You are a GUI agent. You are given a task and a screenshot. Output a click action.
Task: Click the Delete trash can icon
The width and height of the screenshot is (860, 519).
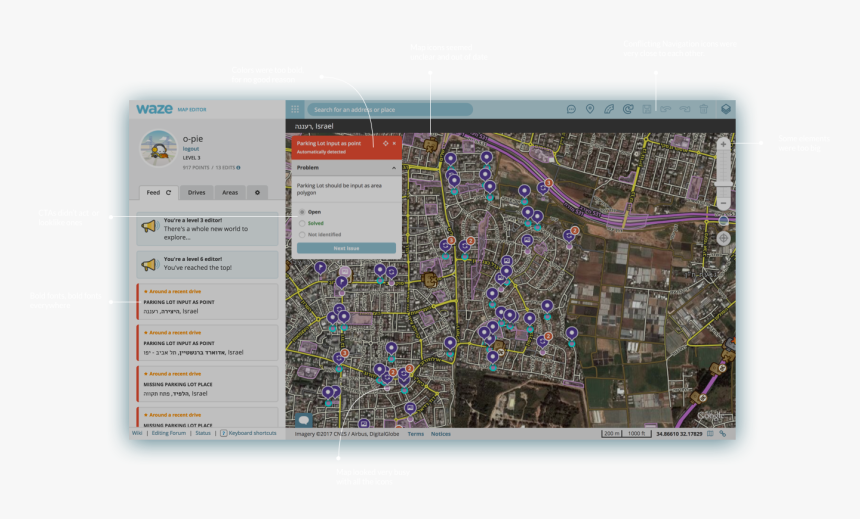704,109
